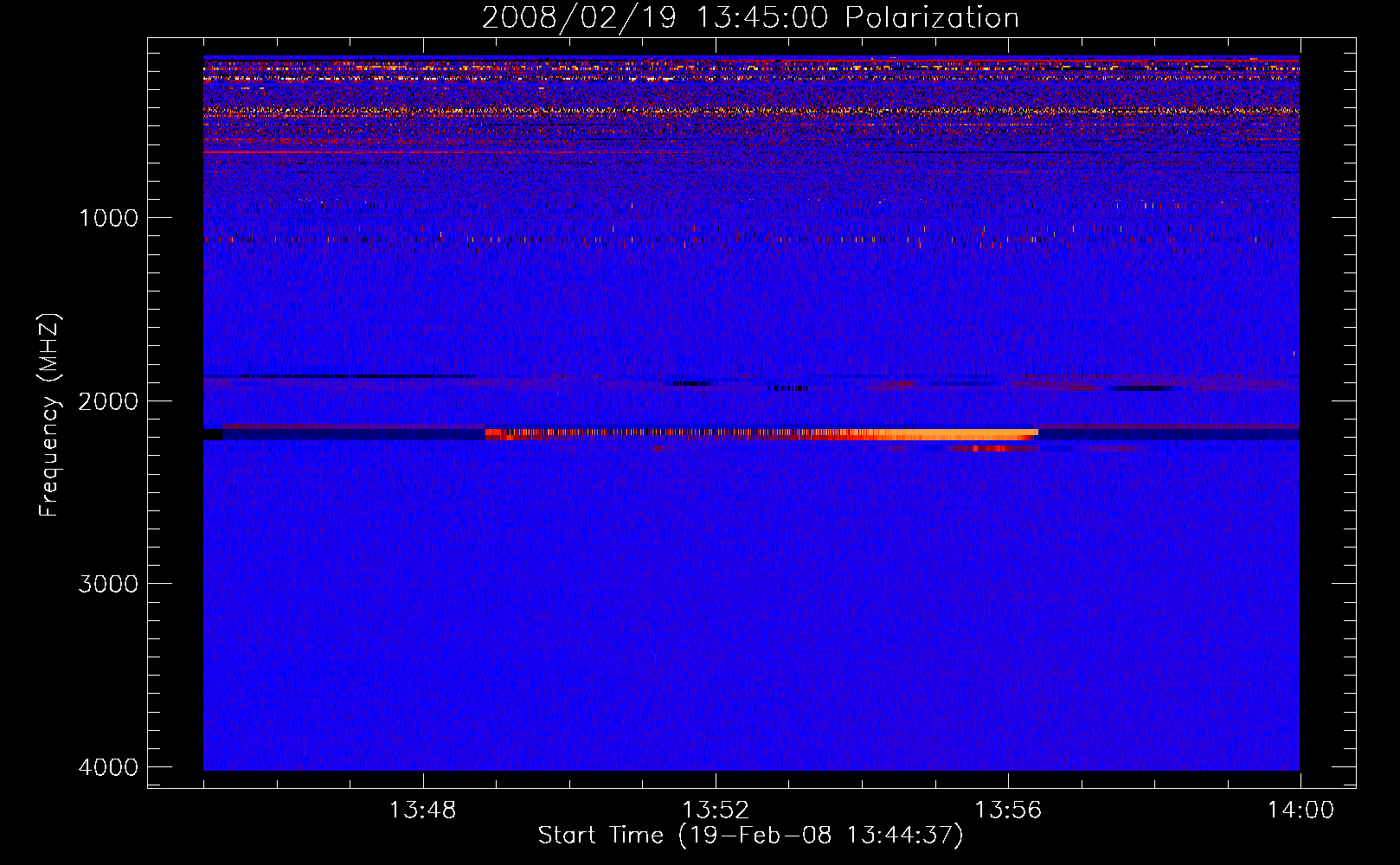The height and width of the screenshot is (865, 1400).
Task: Click the 14:00 time tick label
Action: coord(1300,811)
